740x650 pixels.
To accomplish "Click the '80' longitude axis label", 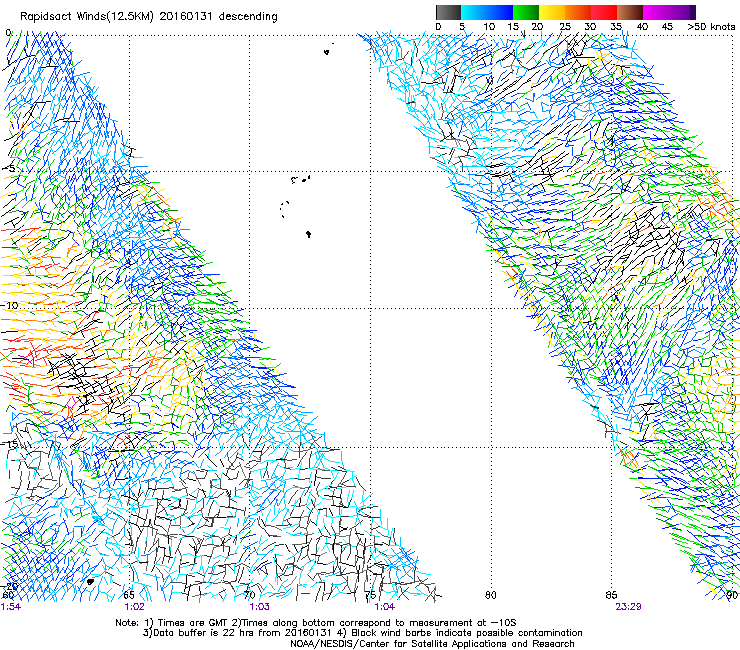I will pos(491,595).
